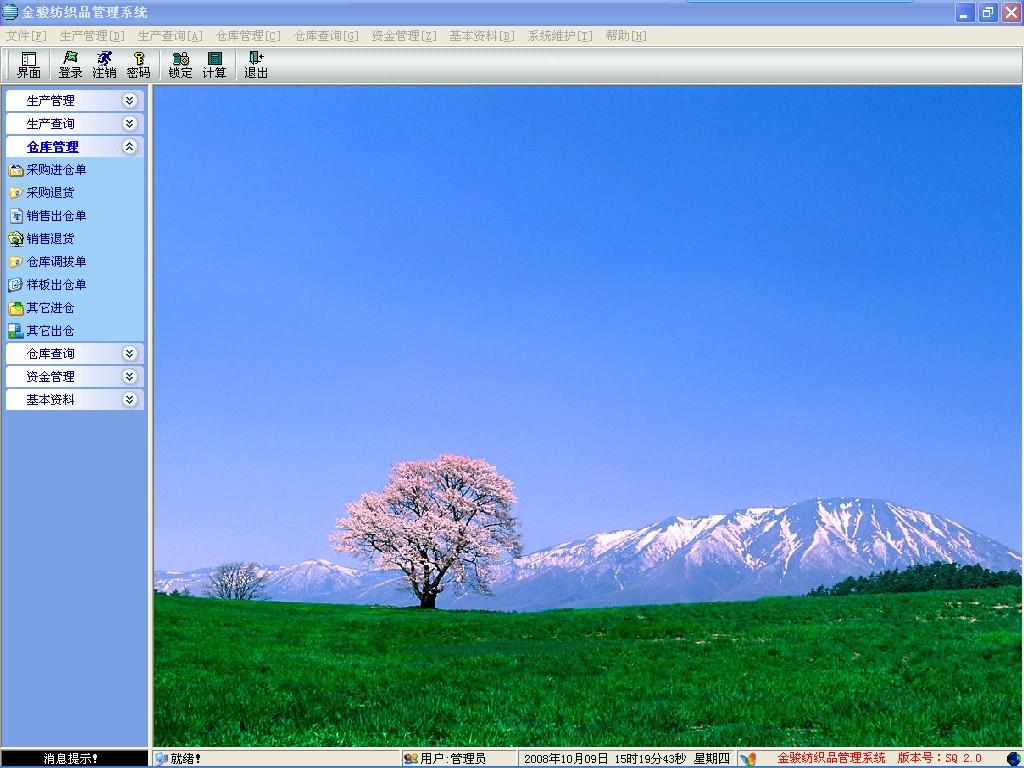Screen dimensions: 1024x768
Task: Click the 登录 login toolbar icon
Action: click(71, 65)
